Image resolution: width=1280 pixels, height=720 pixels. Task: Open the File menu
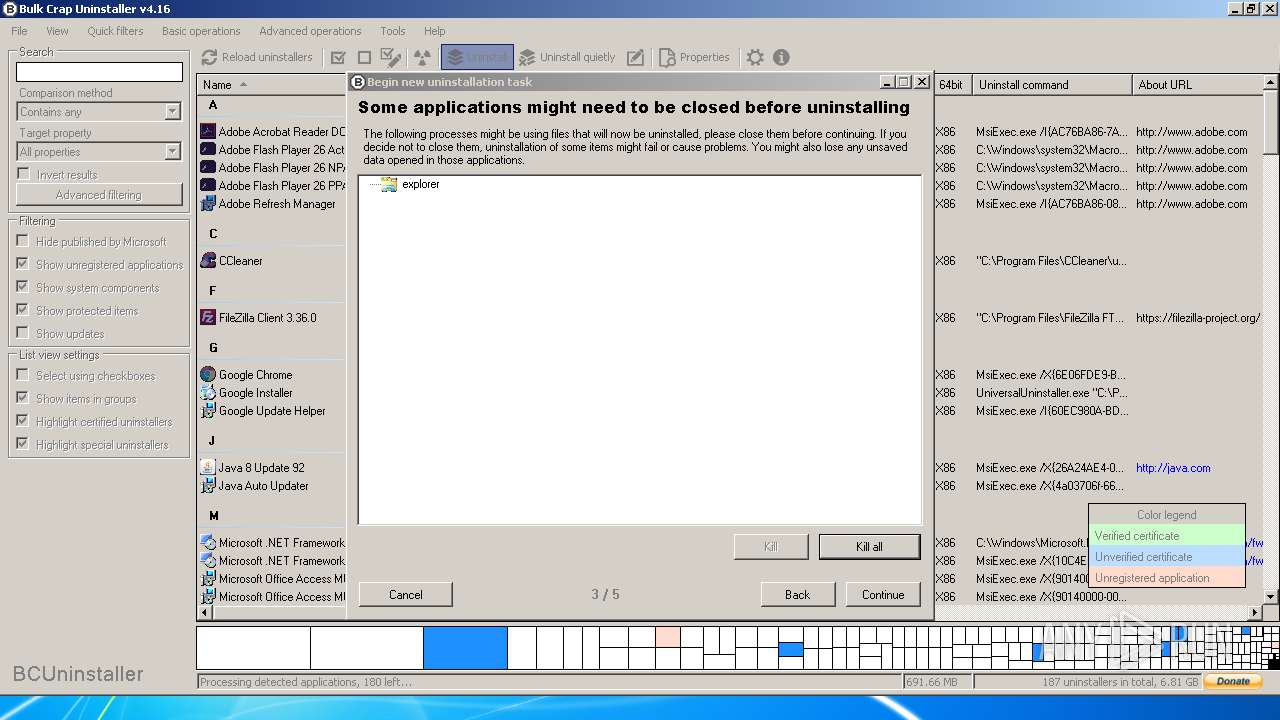[x=20, y=31]
